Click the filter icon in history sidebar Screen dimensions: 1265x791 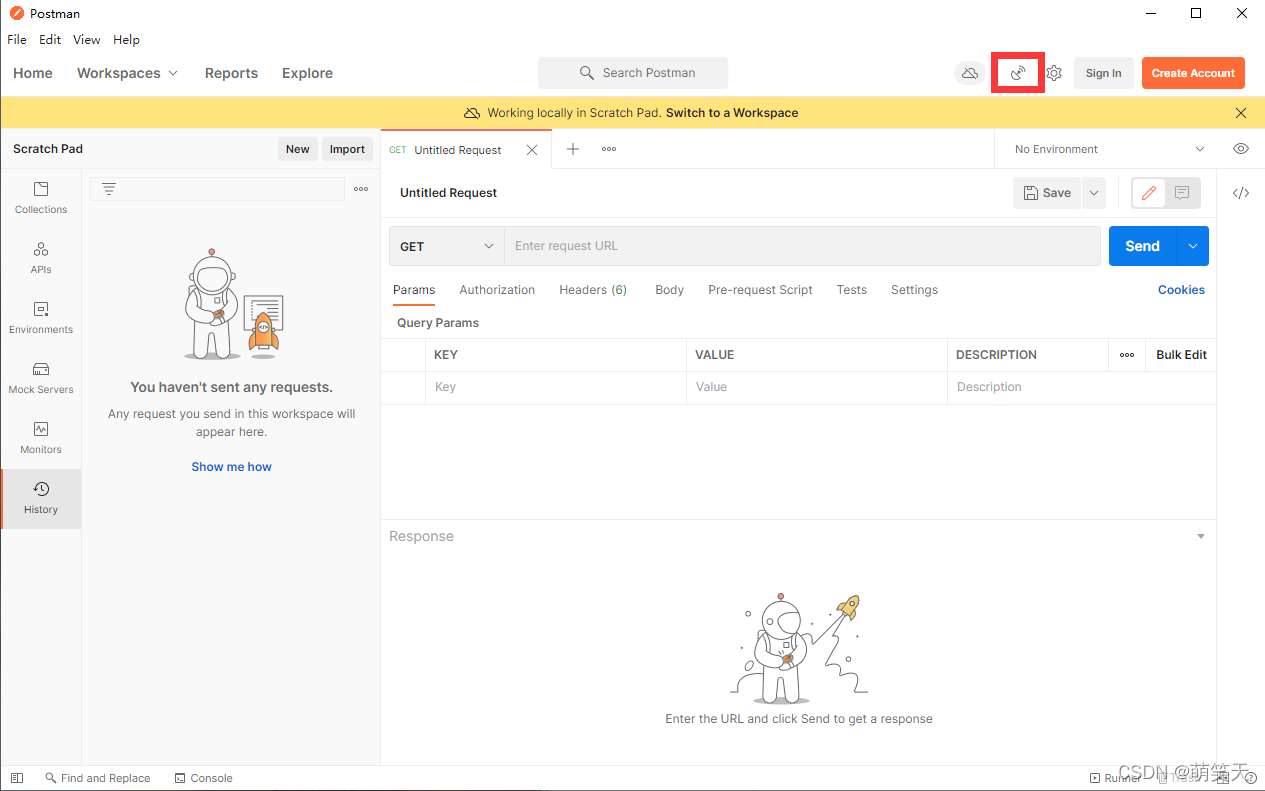pyautogui.click(x=109, y=189)
